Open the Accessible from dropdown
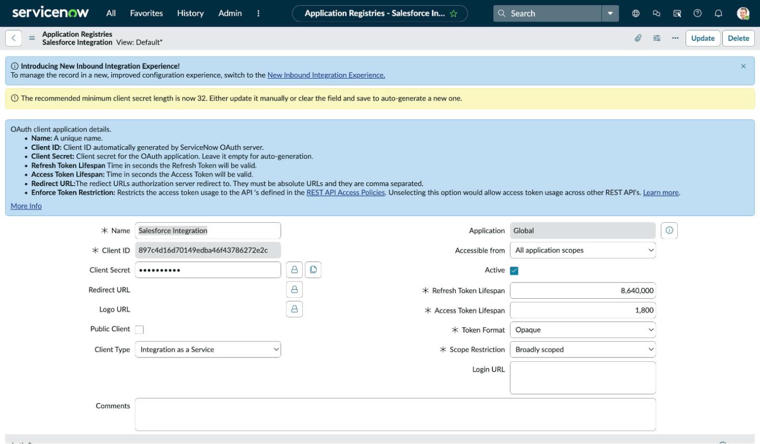The height and width of the screenshot is (444, 760). pos(583,250)
